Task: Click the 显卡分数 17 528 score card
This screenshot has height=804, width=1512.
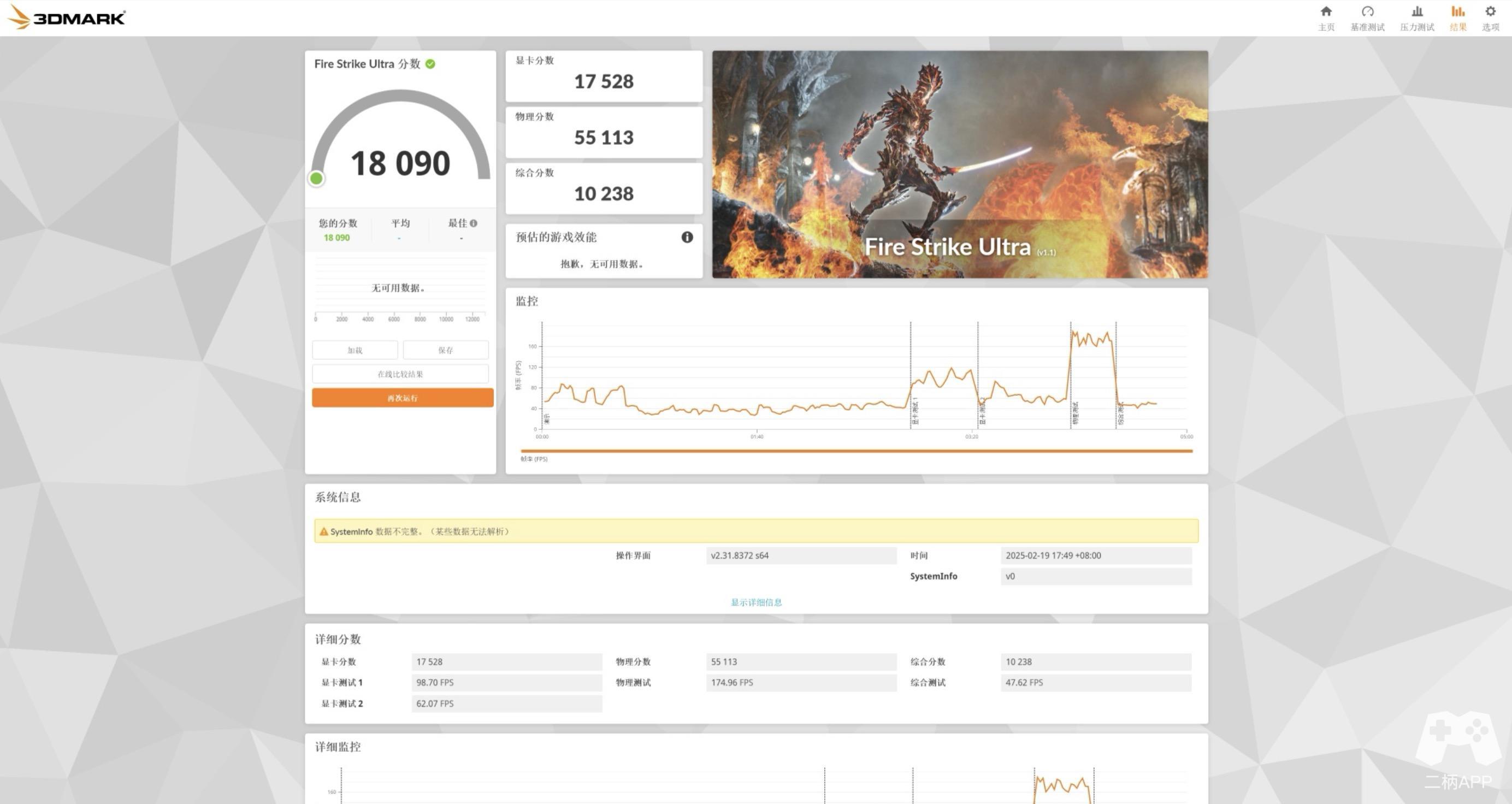Action: pos(604,76)
